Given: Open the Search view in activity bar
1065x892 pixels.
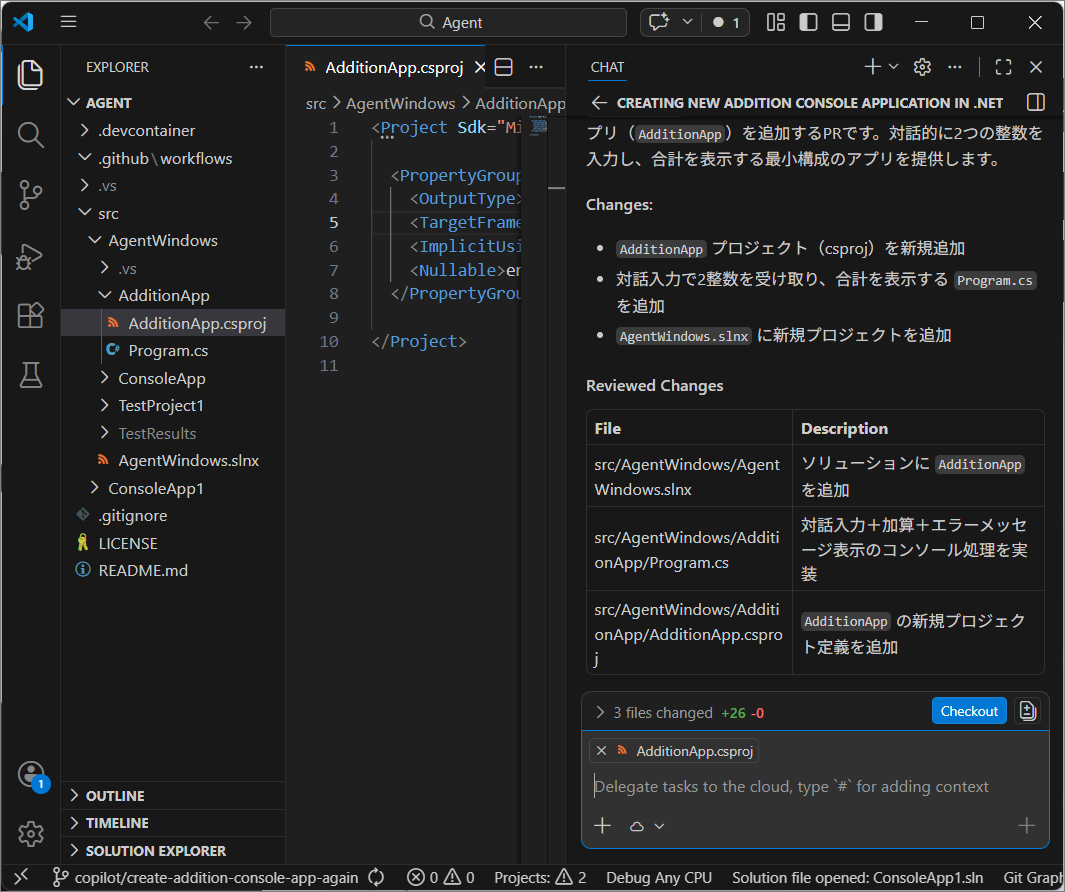Looking at the screenshot, I should 31,135.
